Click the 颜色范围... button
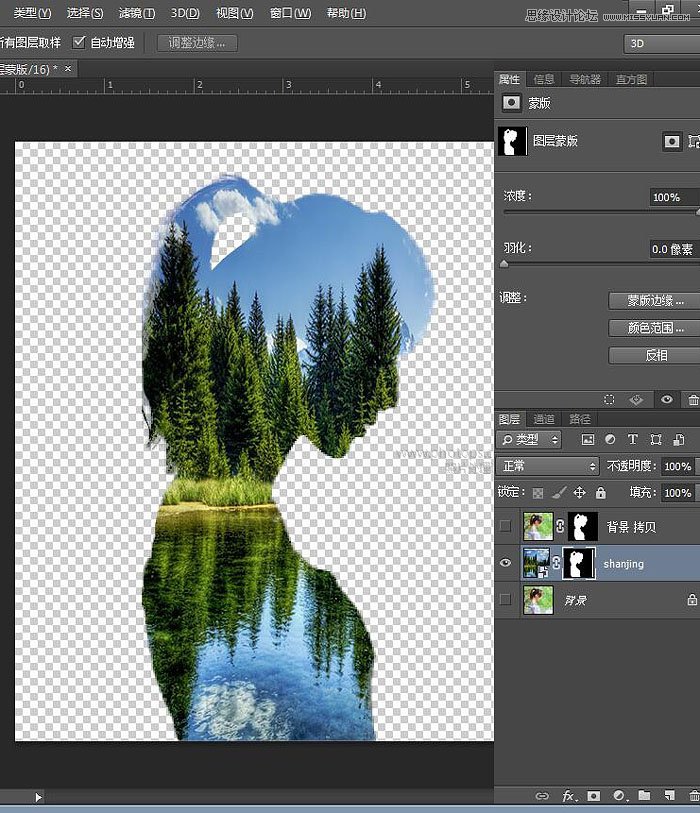This screenshot has height=813, width=700. click(655, 328)
